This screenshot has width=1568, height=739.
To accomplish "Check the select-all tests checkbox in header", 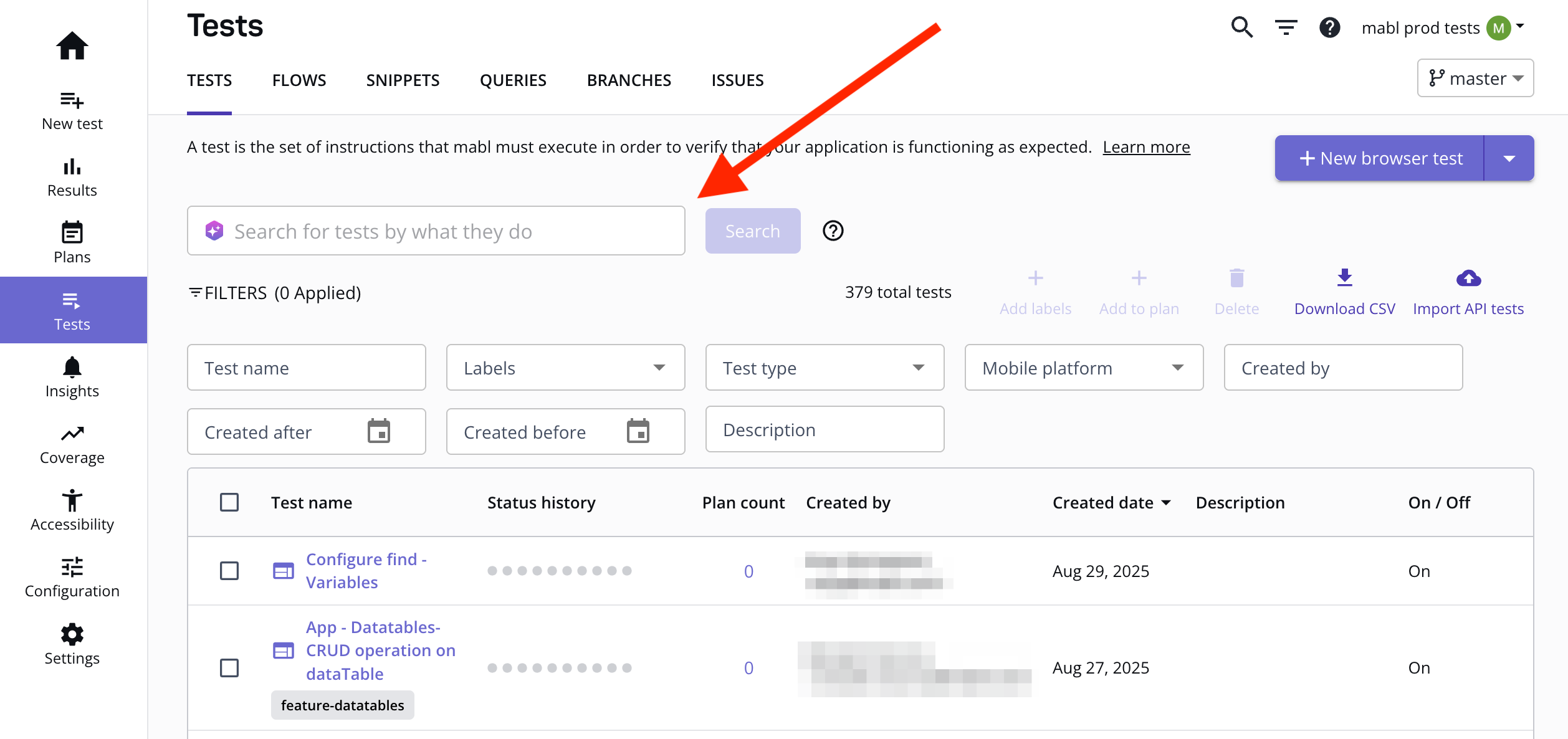I will (x=229, y=502).
